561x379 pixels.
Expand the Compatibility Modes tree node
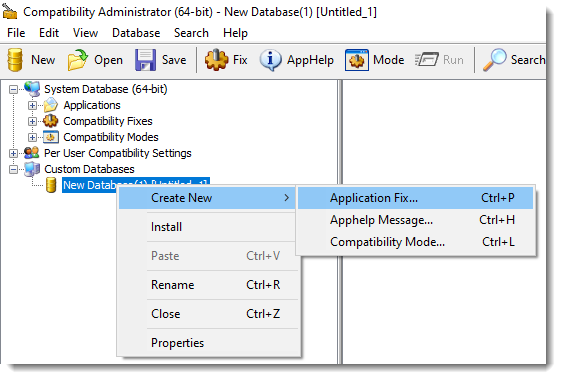tap(32, 137)
